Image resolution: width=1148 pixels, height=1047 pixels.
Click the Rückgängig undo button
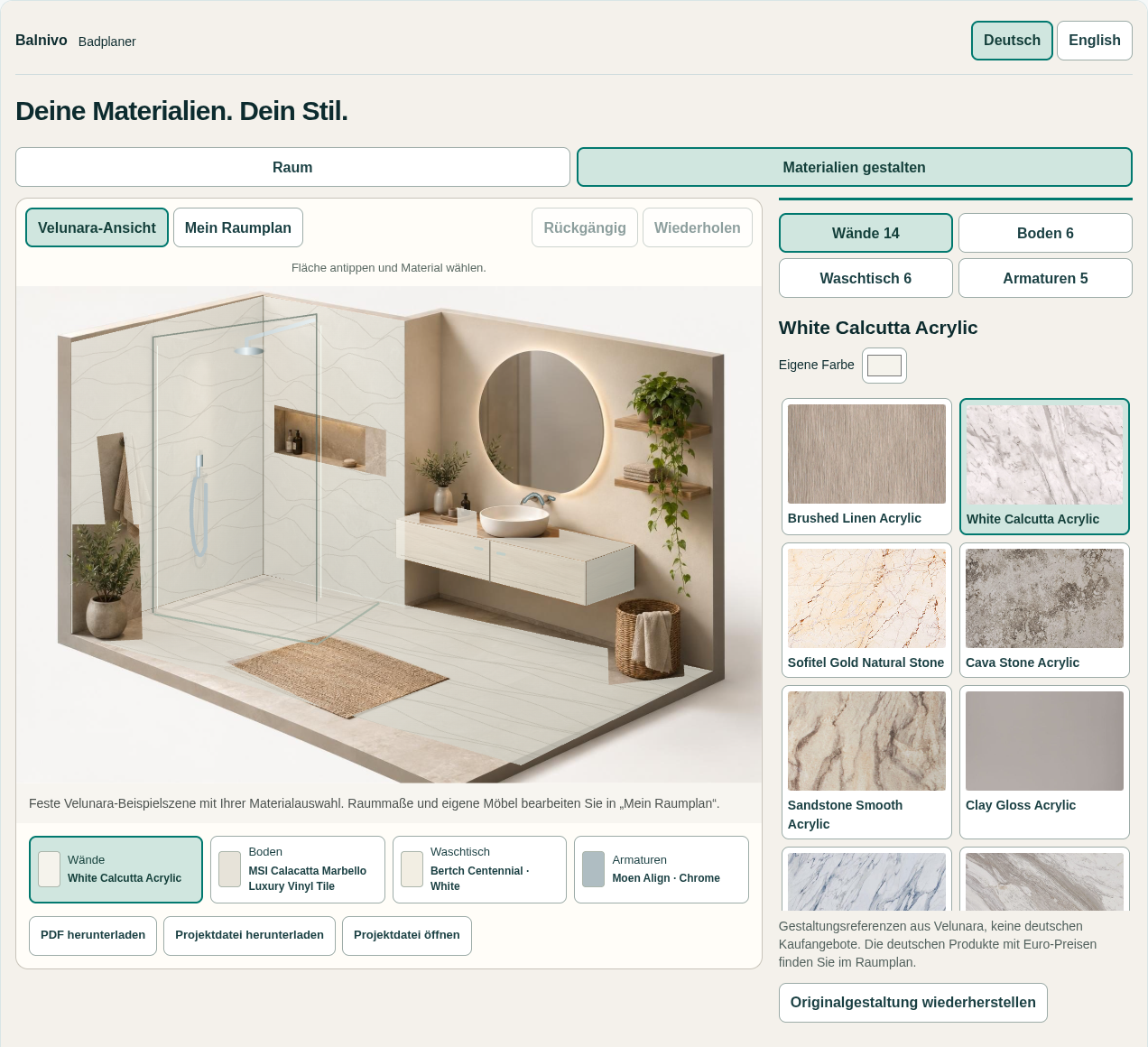tap(585, 227)
